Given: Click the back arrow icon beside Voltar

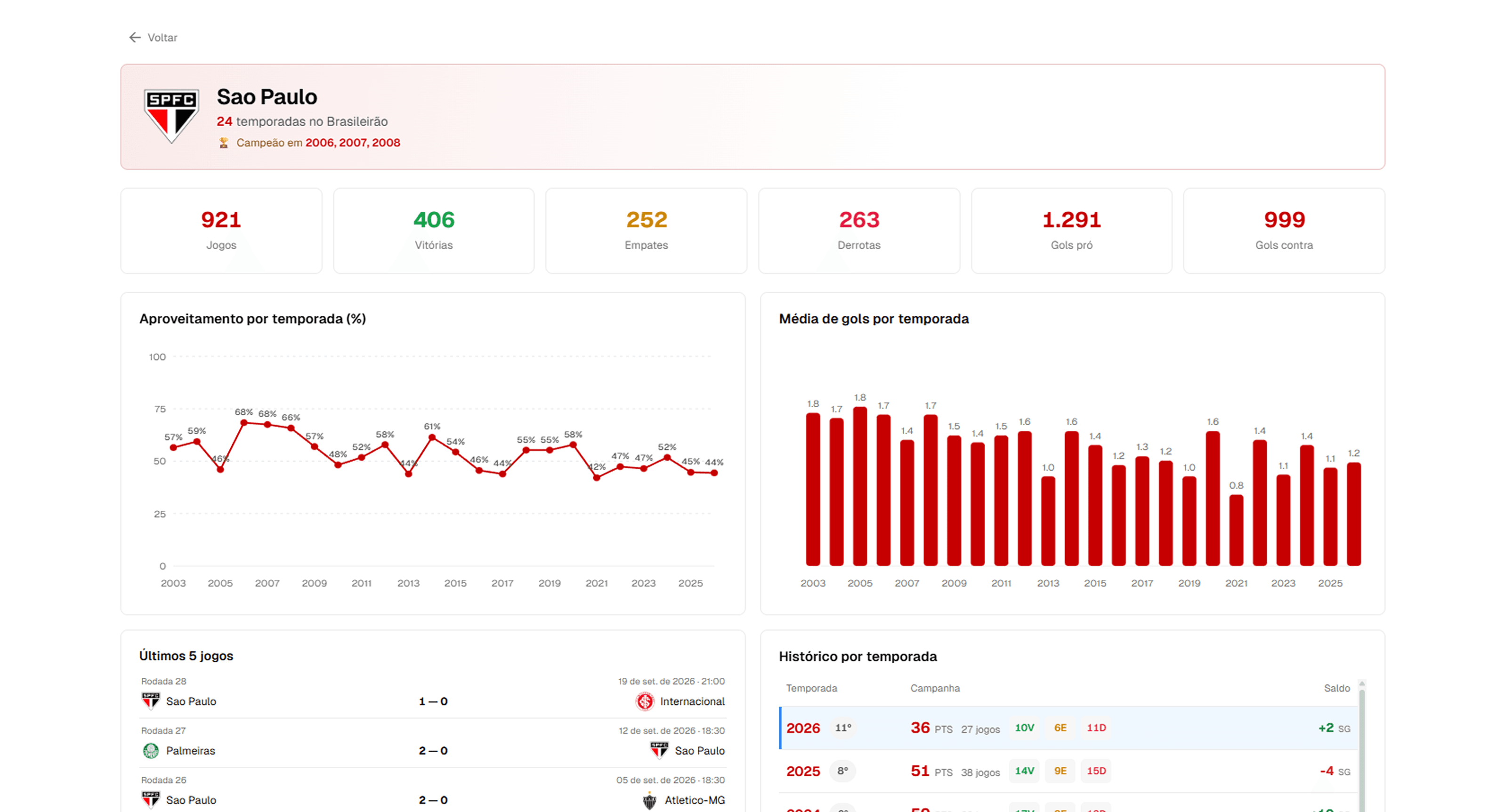Looking at the screenshot, I should point(135,37).
